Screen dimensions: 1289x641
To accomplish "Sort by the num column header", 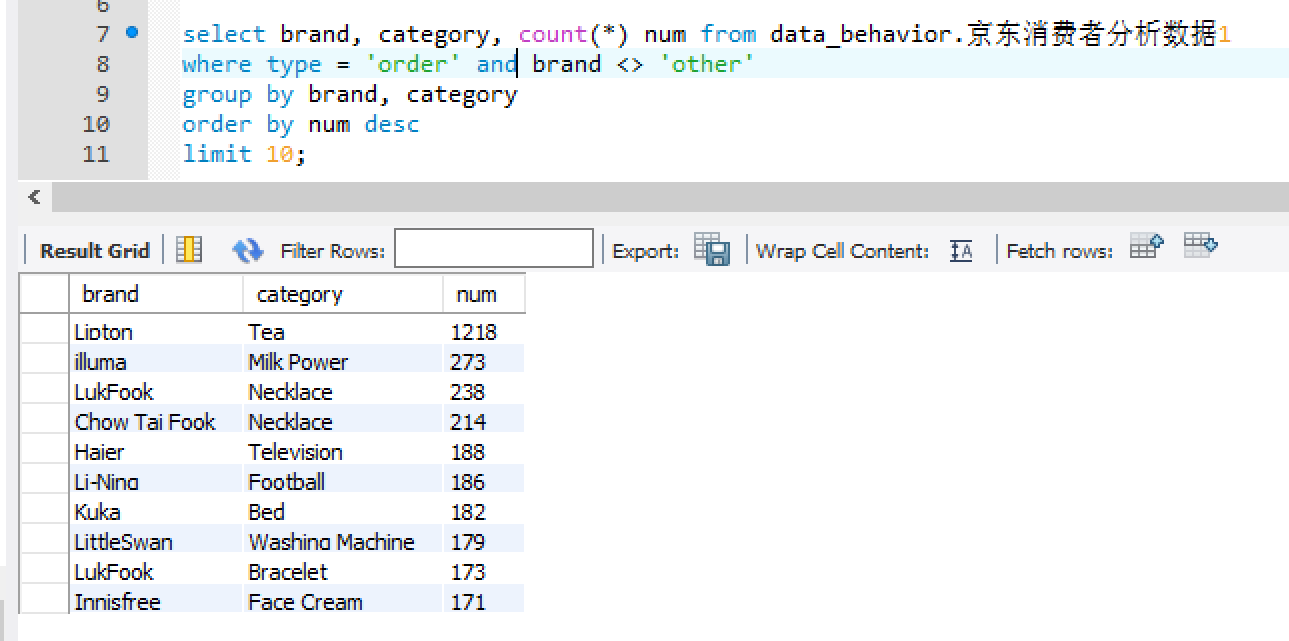I will tap(483, 294).
